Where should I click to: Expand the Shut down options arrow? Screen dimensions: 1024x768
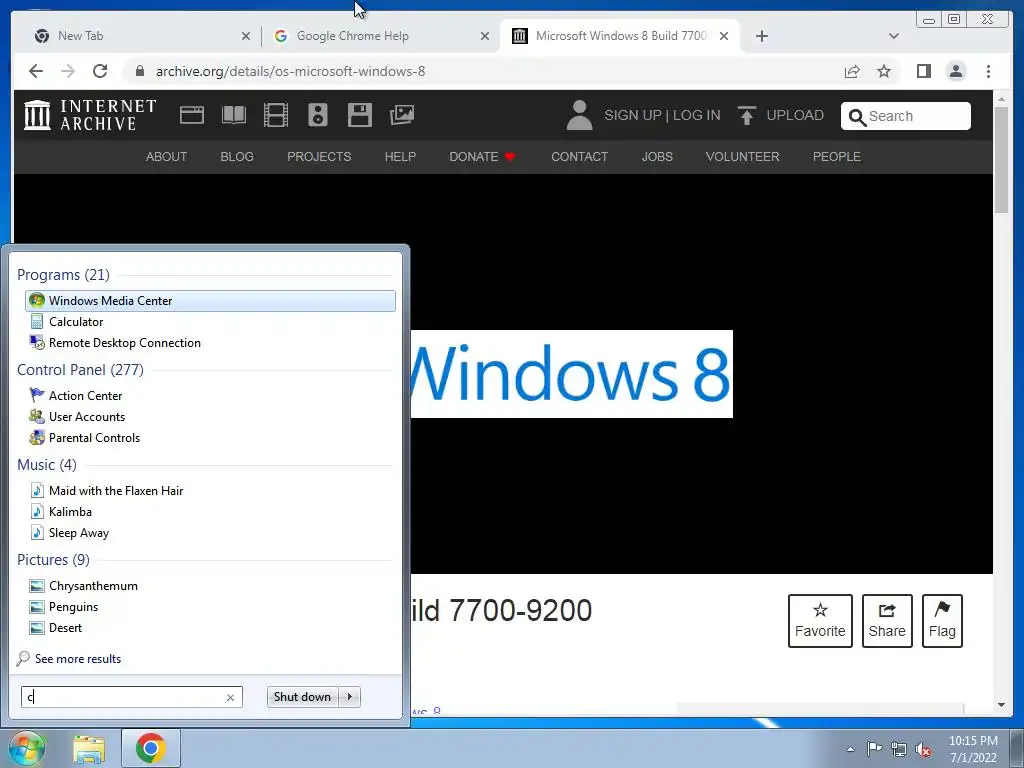point(350,697)
